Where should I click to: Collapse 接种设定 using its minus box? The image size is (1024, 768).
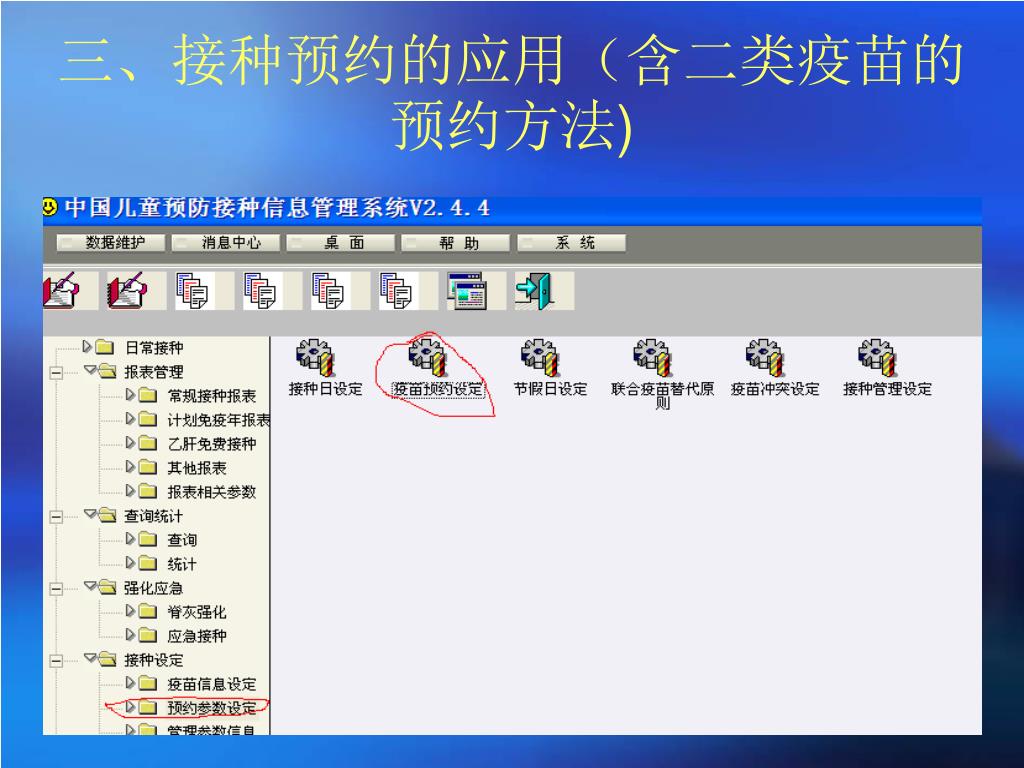[x=56, y=661]
